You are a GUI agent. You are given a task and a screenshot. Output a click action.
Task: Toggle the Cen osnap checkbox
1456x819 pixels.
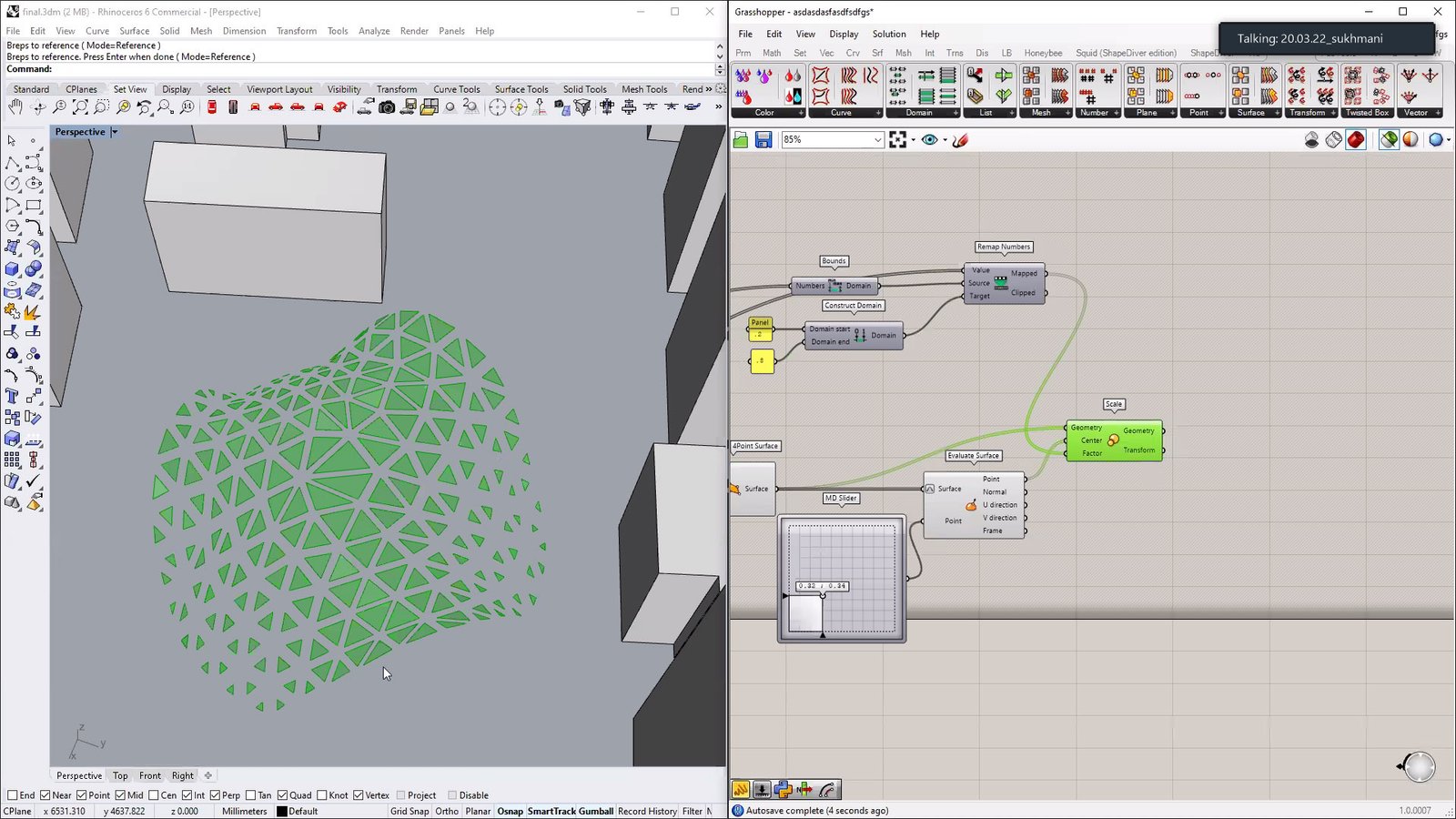tap(154, 795)
